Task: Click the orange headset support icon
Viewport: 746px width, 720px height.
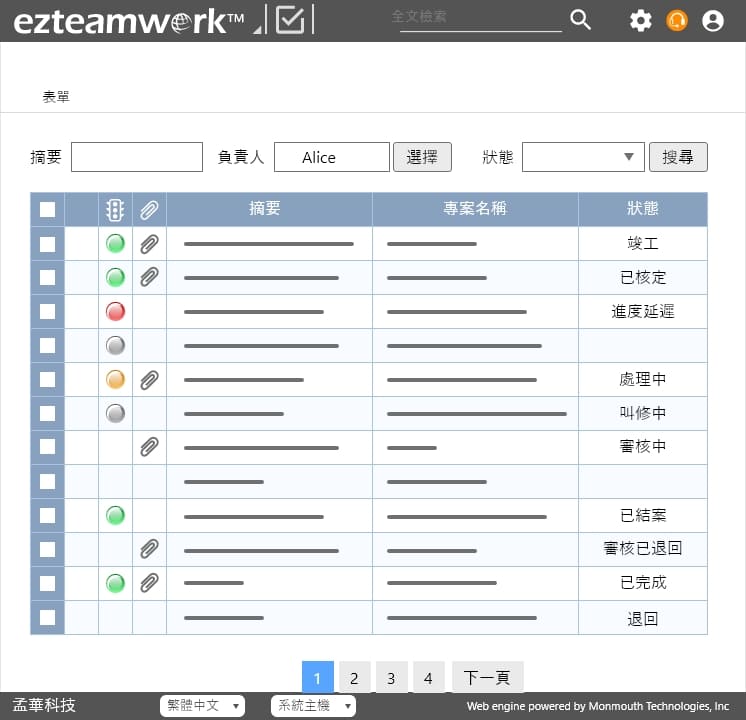Action: [677, 20]
